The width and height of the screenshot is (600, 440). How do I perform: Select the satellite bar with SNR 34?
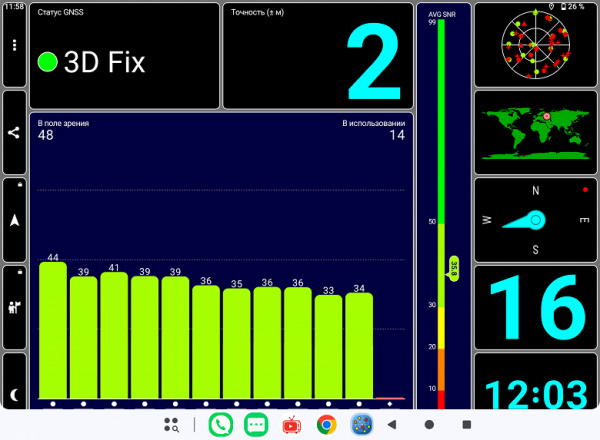(359, 345)
